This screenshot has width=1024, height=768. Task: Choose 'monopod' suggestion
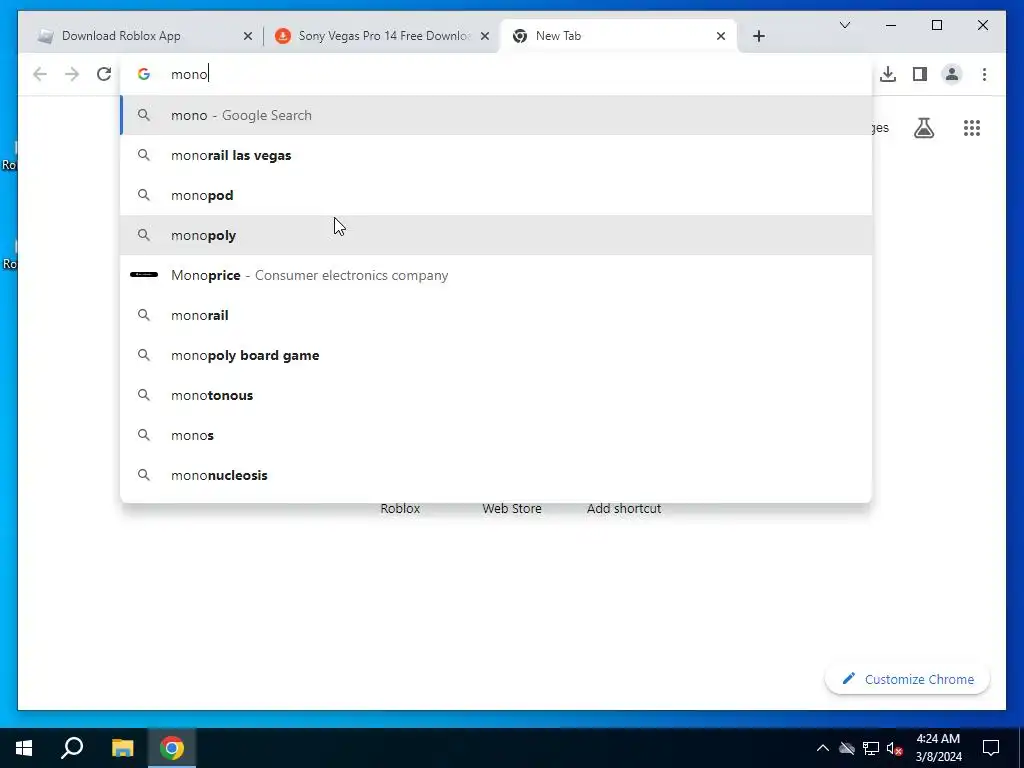(x=496, y=195)
